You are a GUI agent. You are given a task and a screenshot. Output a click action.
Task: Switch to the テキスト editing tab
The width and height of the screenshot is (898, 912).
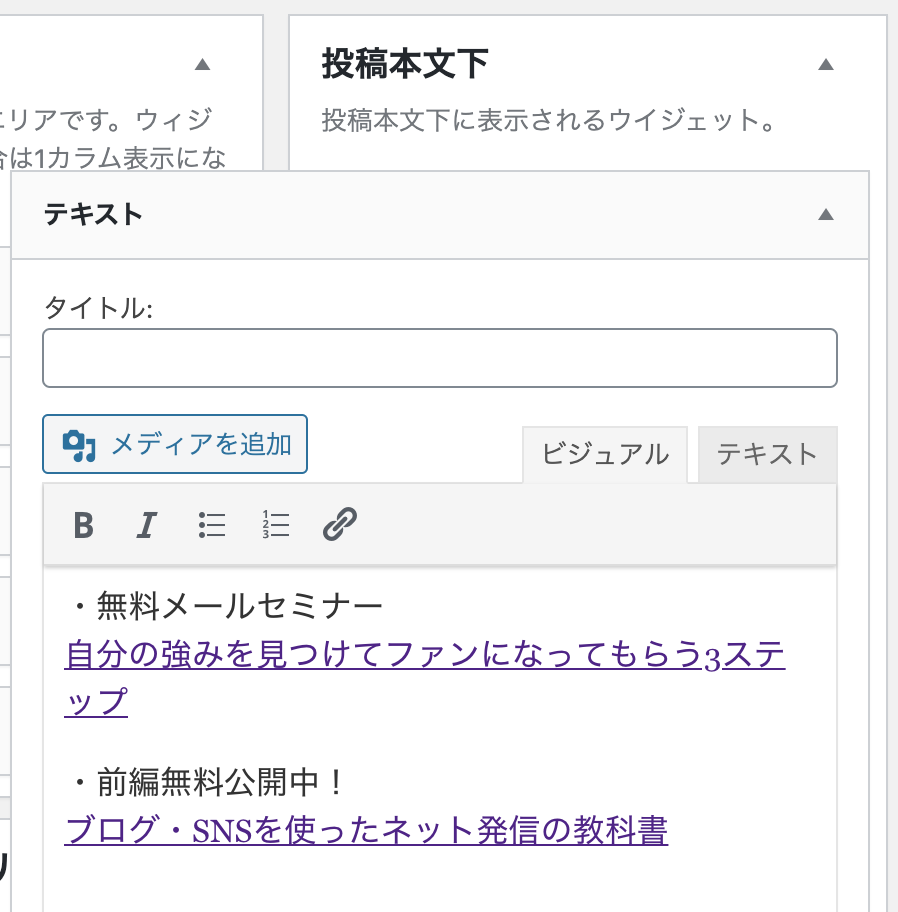(x=766, y=454)
